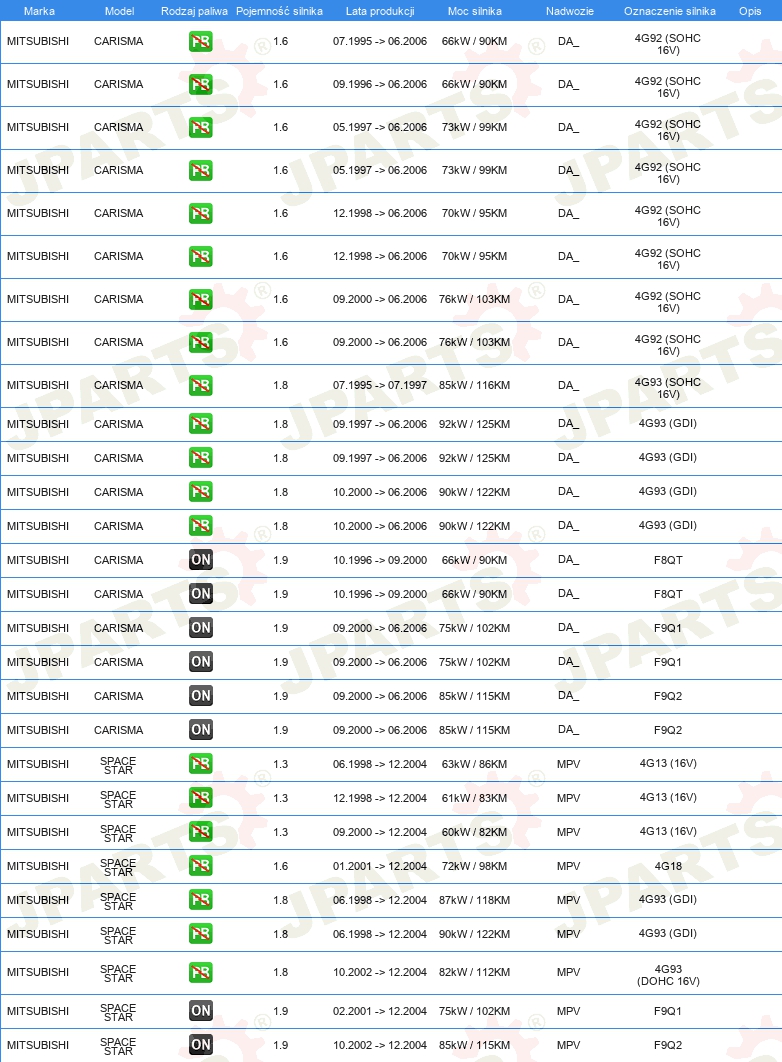
Task: Select the Pojemność silnika column header
Action: [x=279, y=11]
